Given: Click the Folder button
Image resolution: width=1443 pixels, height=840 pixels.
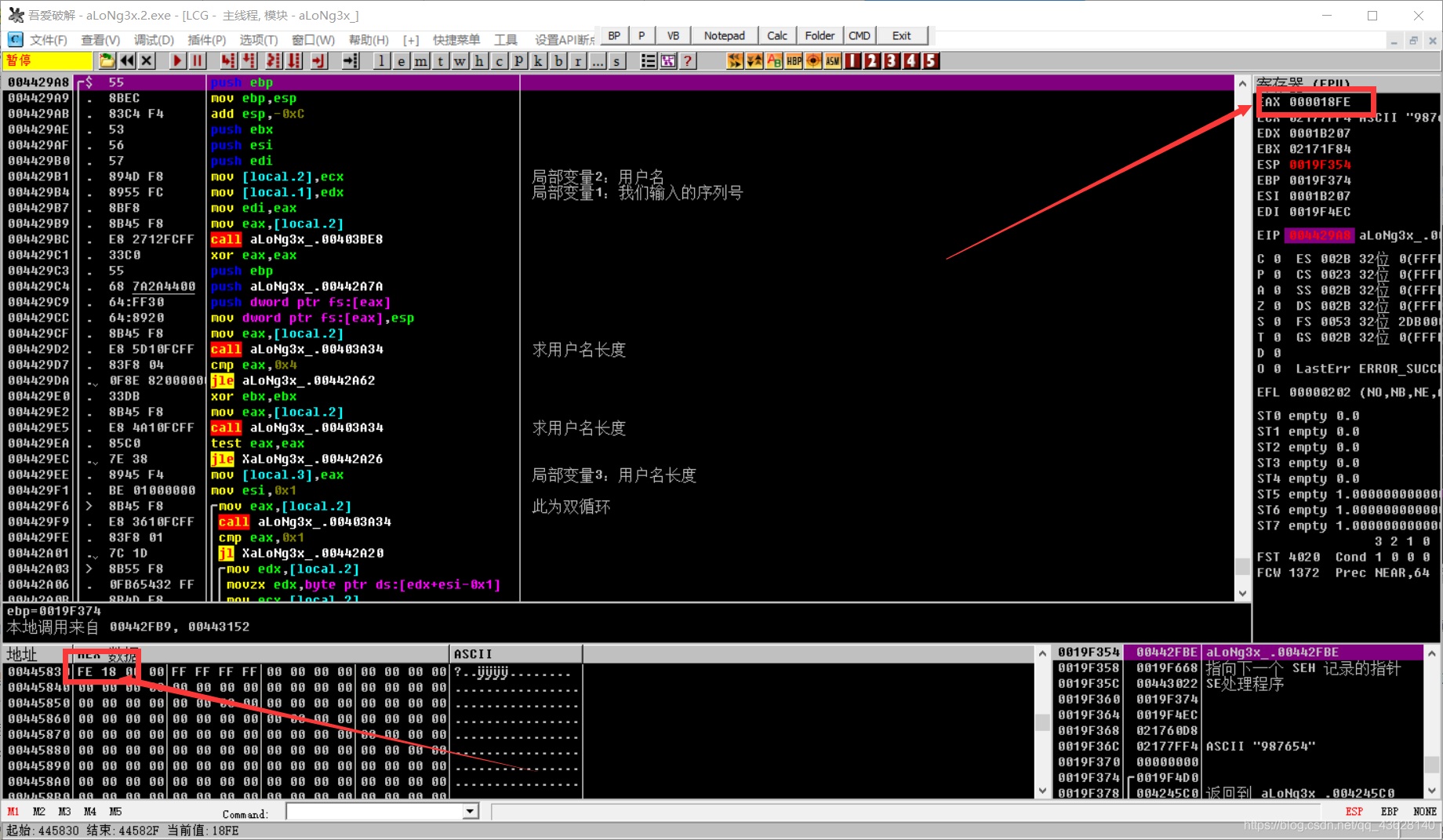Looking at the screenshot, I should coord(820,36).
